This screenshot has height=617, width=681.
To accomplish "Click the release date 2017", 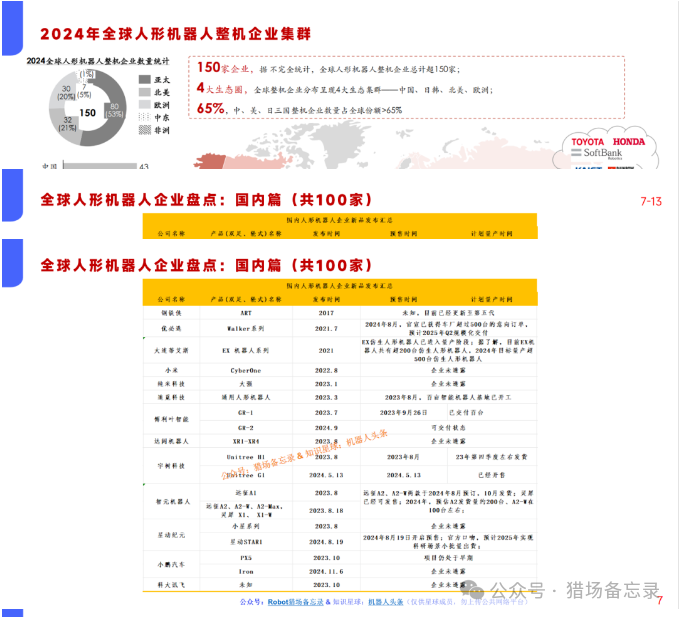I will tap(326, 313).
